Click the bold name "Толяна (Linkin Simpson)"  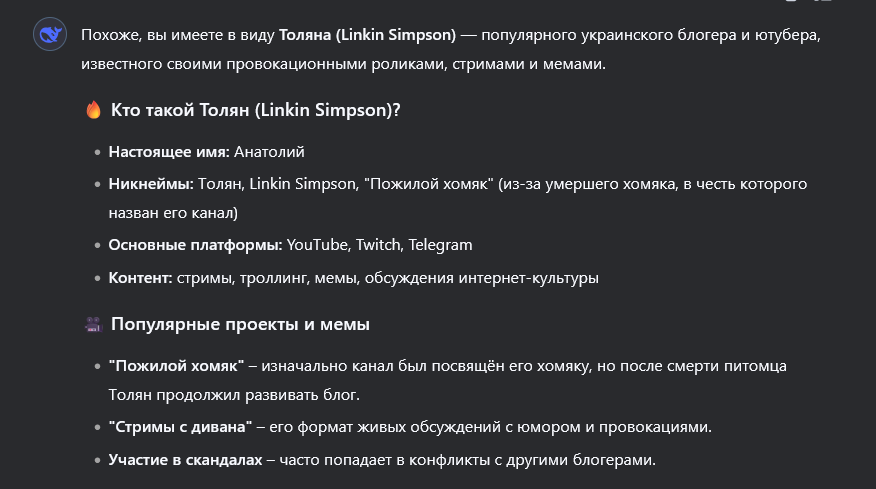(368, 35)
